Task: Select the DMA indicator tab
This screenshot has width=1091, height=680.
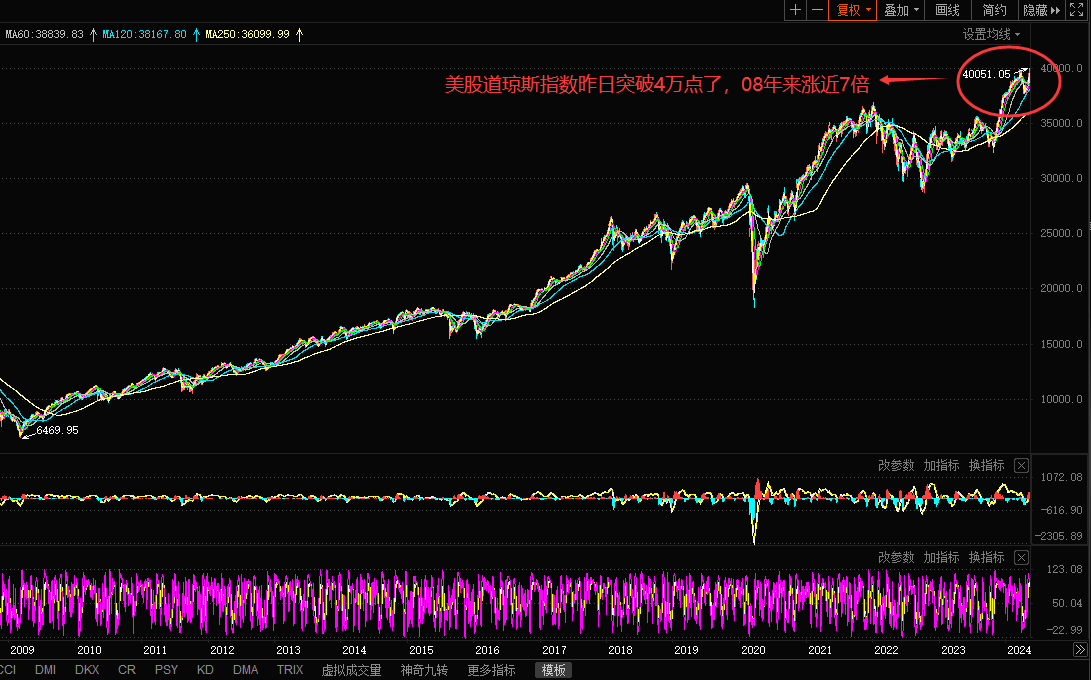Action: (x=246, y=670)
